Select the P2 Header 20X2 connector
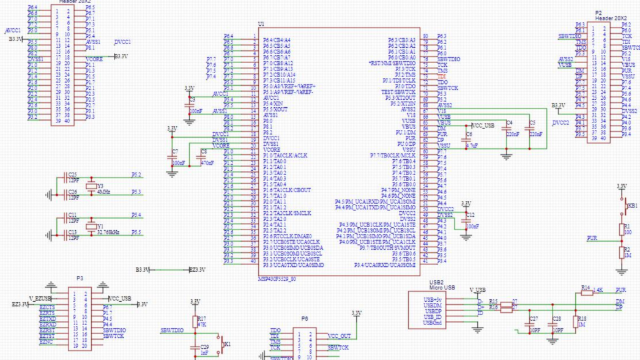Viewport: 640px width, 360px height. (599, 82)
